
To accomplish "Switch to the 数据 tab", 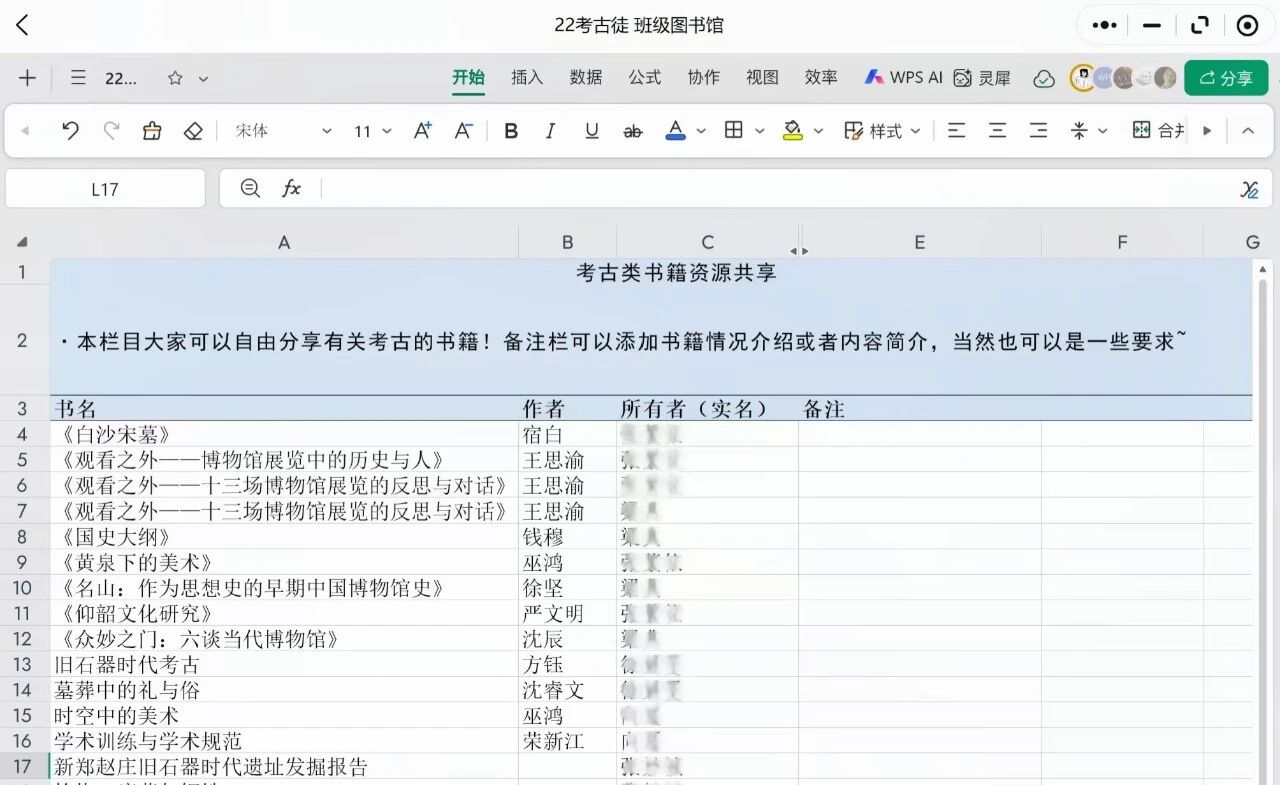I will coord(586,78).
